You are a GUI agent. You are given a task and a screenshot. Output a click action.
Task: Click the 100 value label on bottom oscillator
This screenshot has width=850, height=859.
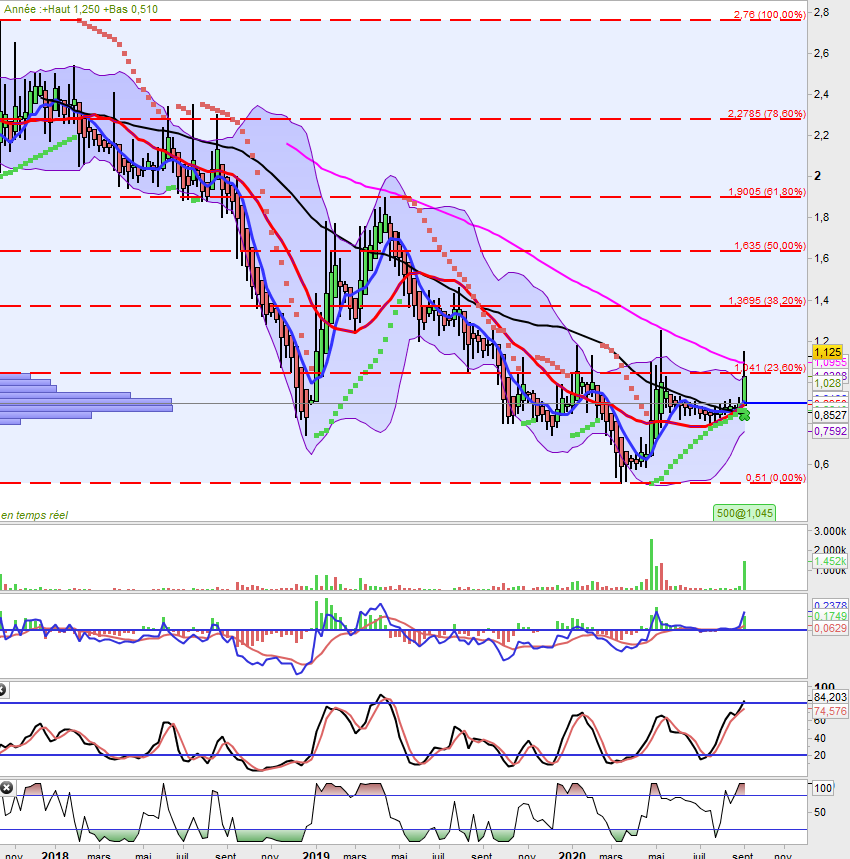[x=823, y=788]
